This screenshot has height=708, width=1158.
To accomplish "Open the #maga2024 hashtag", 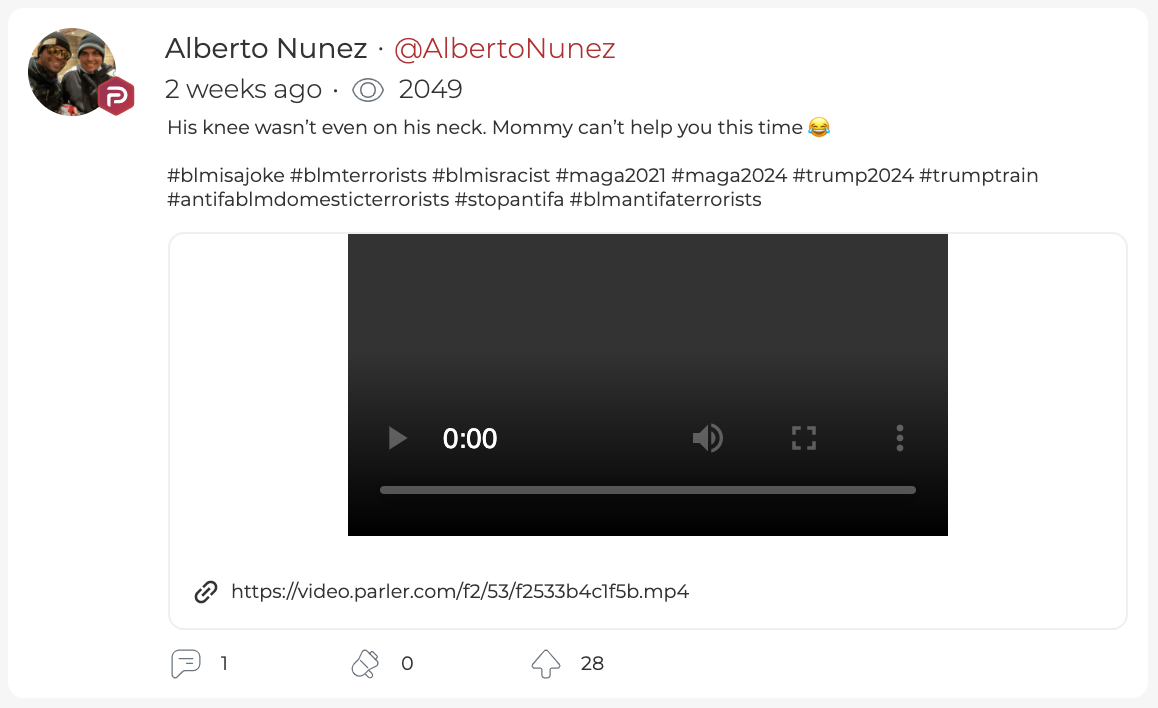I will pos(729,176).
